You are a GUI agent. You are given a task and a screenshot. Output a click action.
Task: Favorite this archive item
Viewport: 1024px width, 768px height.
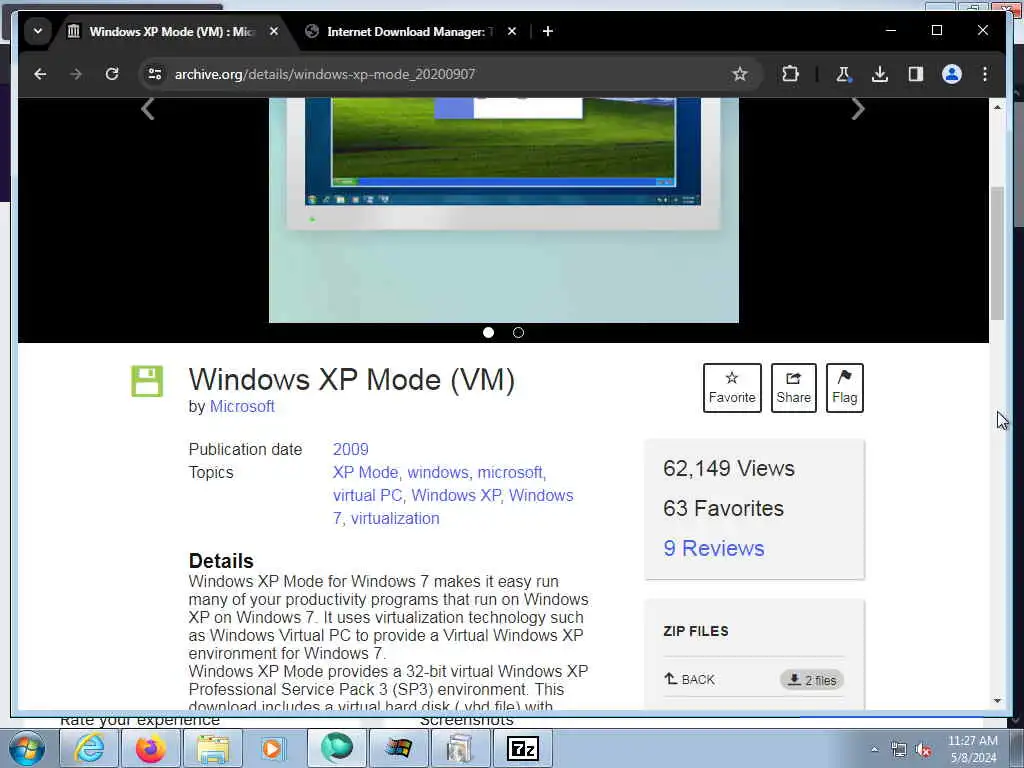coord(732,388)
